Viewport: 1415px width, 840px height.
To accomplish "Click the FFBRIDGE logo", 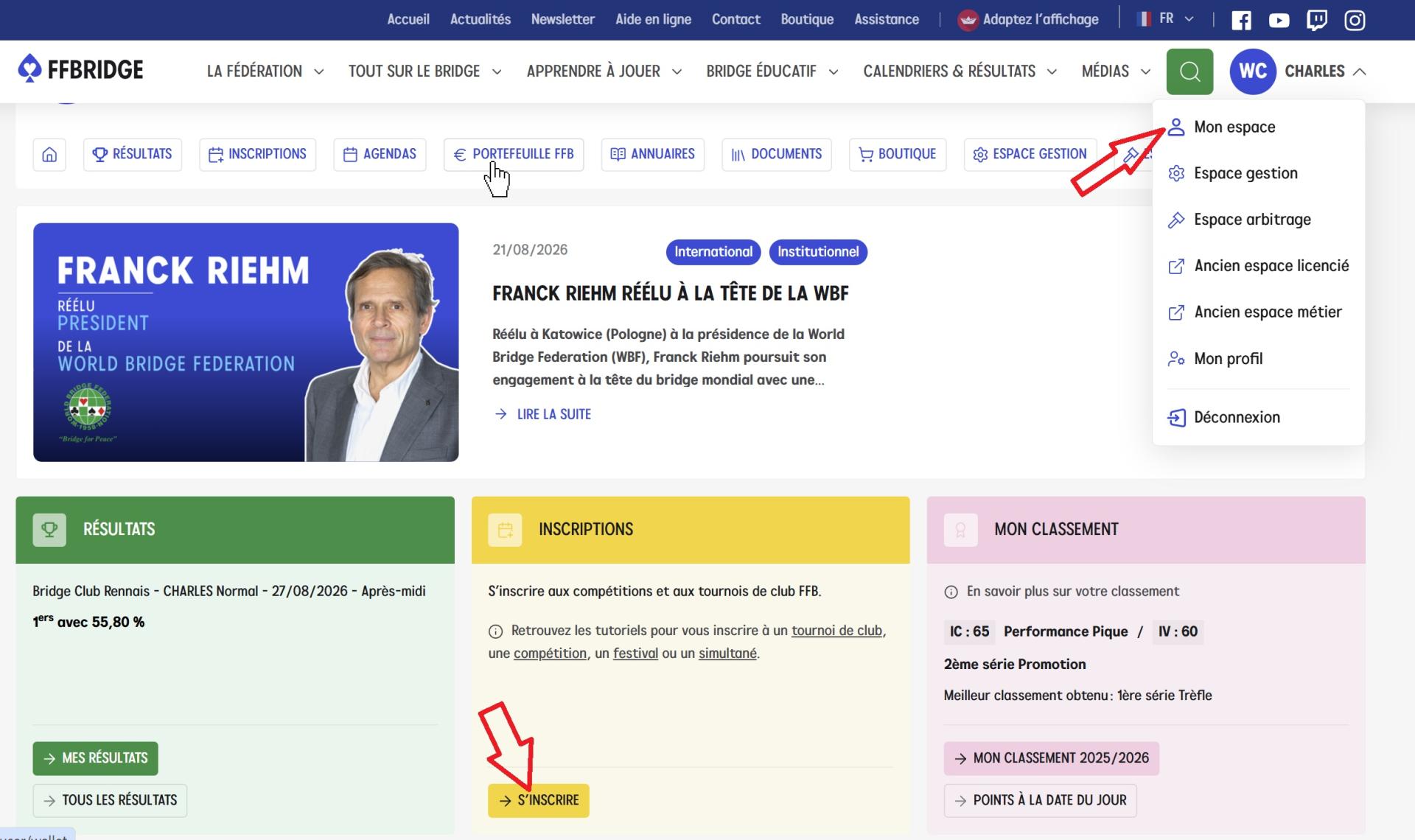I will [x=81, y=70].
